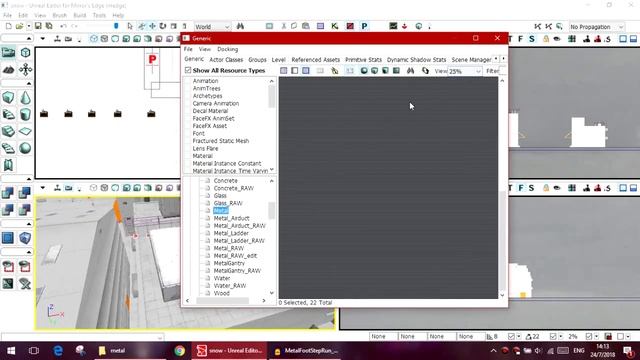Toggle list view layout icon in Generic browser
Screen dimensions: 640x360
[284, 71]
